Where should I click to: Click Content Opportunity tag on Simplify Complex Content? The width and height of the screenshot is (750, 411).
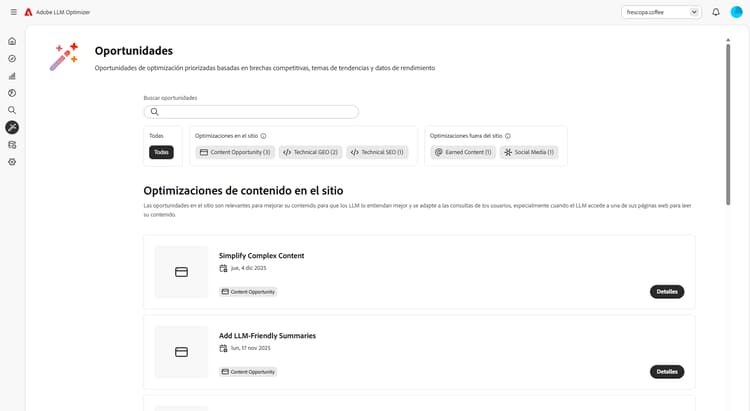pyautogui.click(x=248, y=291)
